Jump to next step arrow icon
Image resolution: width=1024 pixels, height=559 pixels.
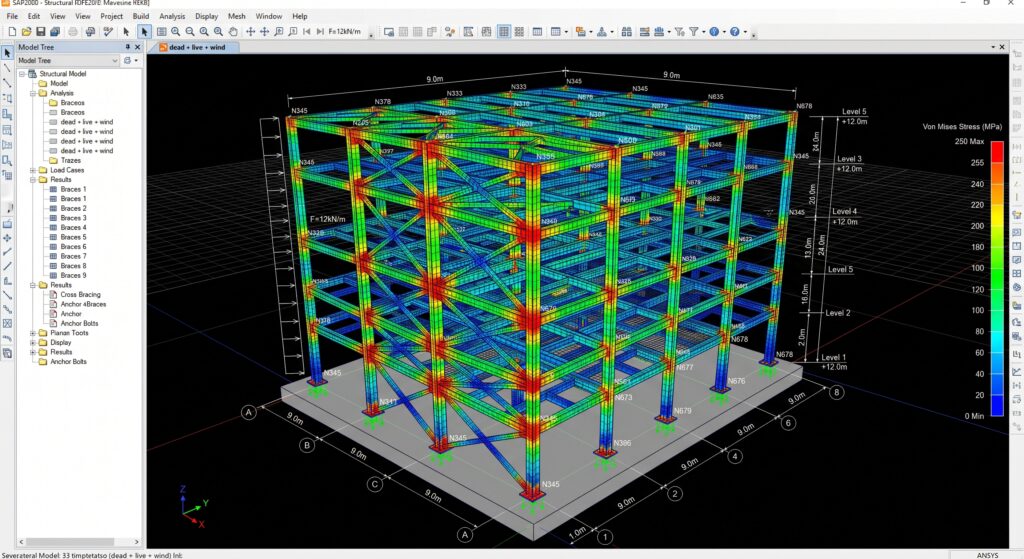320,31
